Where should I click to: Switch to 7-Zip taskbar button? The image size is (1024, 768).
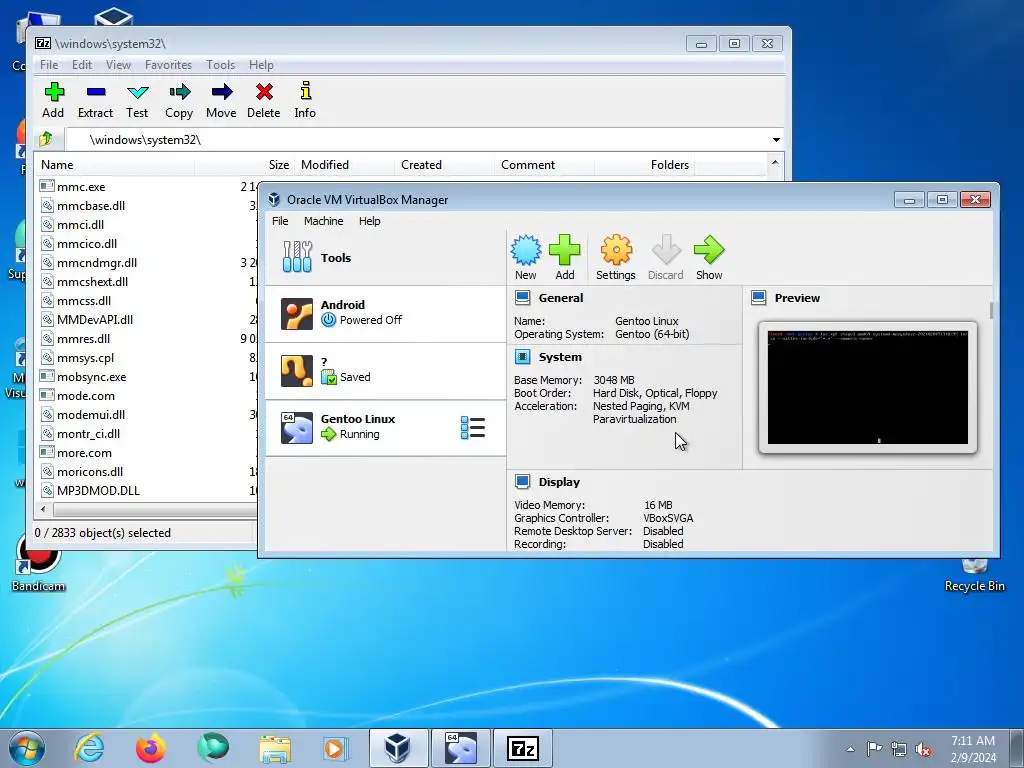(x=522, y=748)
